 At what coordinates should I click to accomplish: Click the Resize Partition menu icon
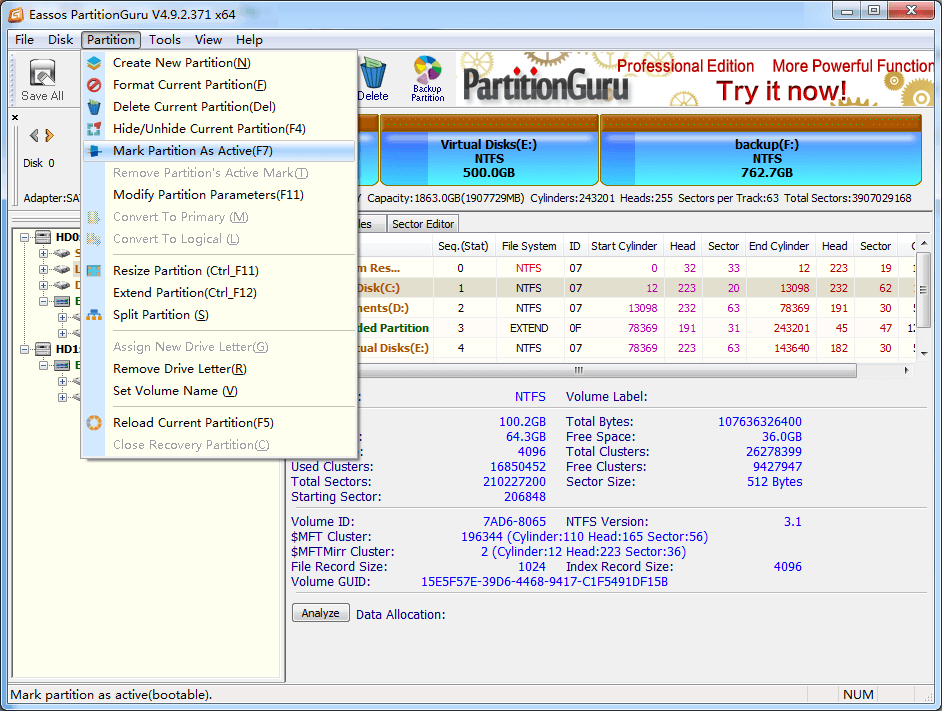click(x=94, y=270)
